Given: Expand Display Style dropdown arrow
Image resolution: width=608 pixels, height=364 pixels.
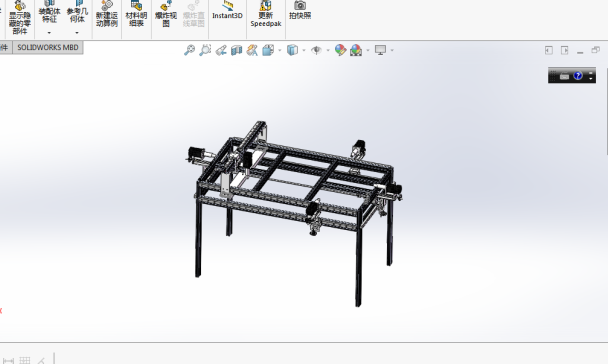Looking at the screenshot, I should coord(304,50).
